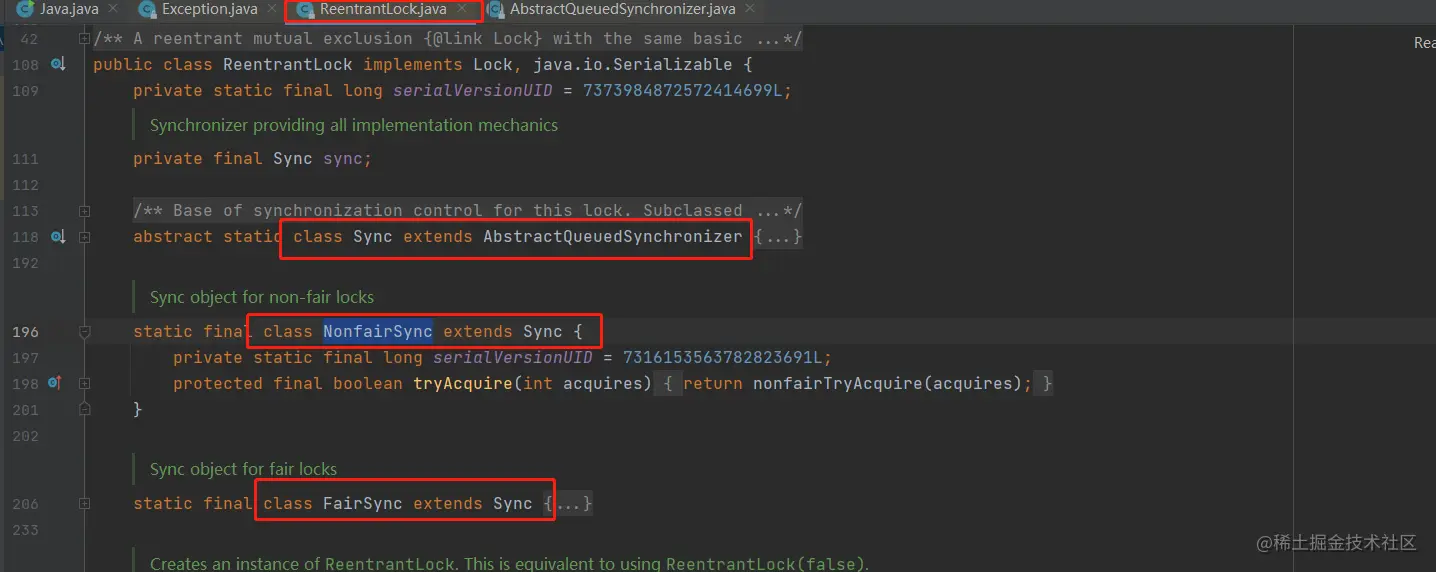Click the ReentrantLock class name on line 108
This screenshot has height=572, width=1436.
[288, 65]
